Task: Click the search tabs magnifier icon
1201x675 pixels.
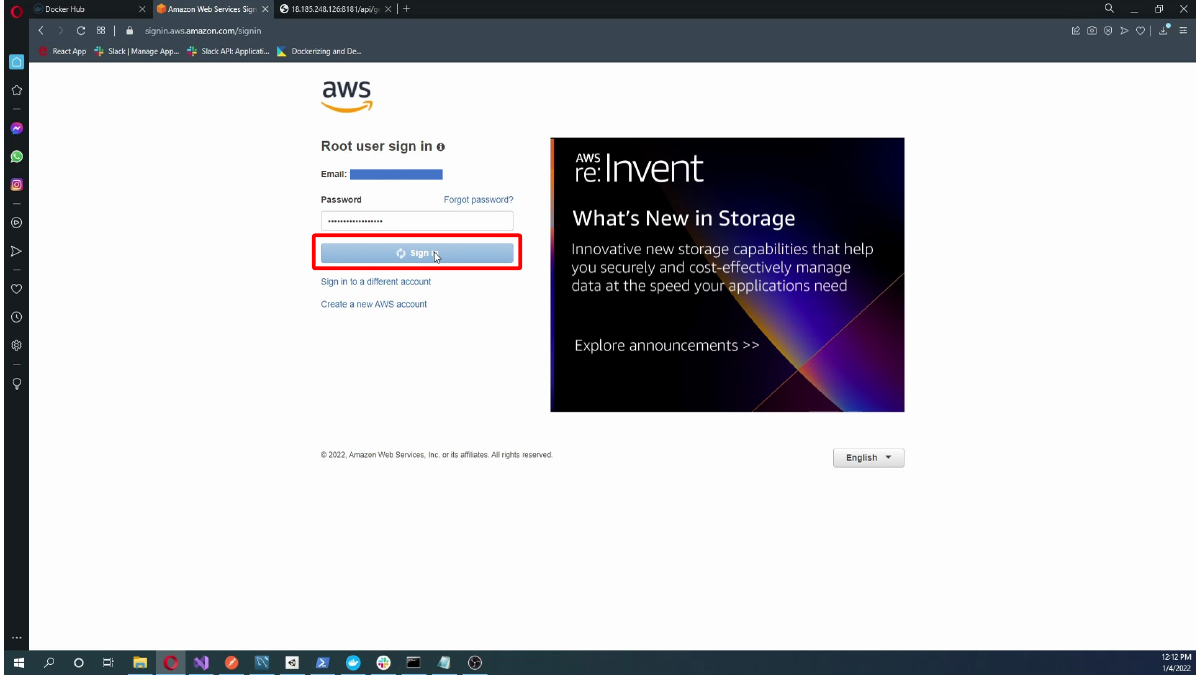Action: coord(1109,8)
